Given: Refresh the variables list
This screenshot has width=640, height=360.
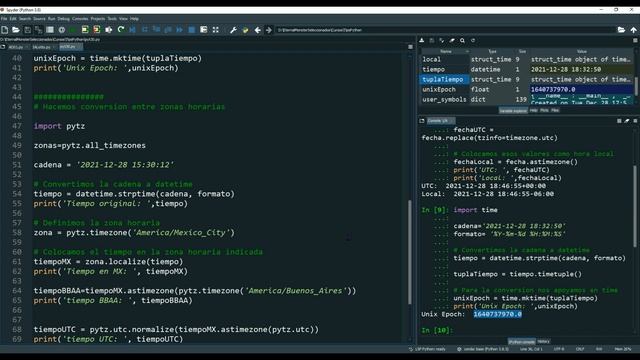Looking at the screenshot, I should point(473,40).
